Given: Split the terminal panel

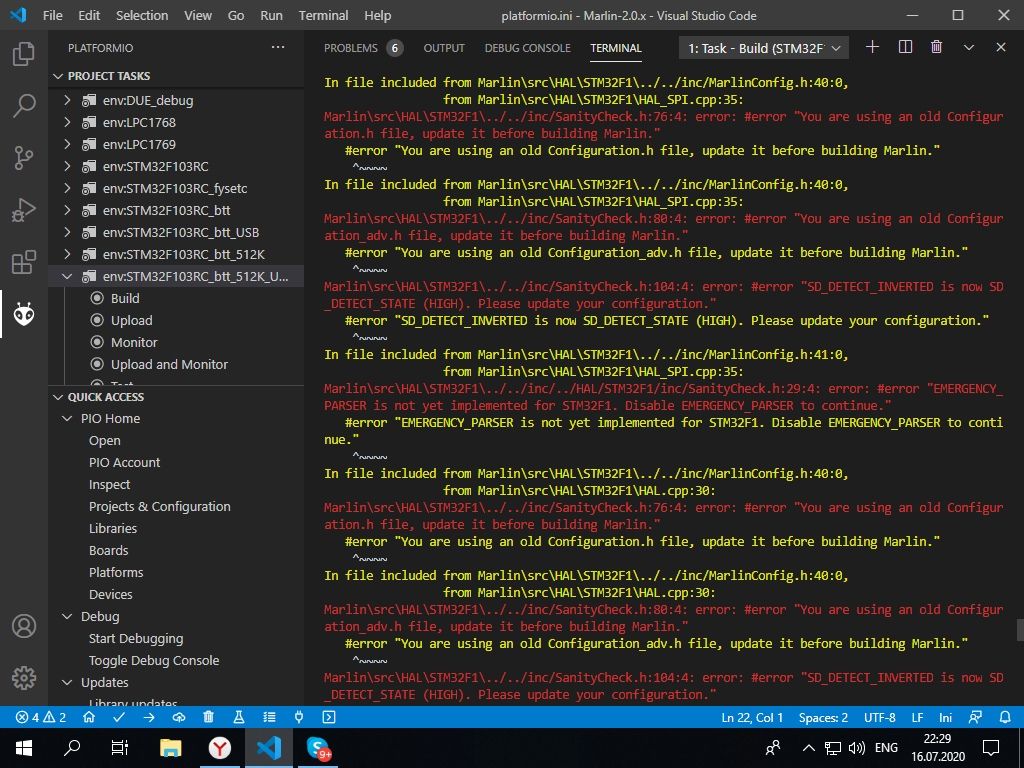Looking at the screenshot, I should [x=905, y=47].
